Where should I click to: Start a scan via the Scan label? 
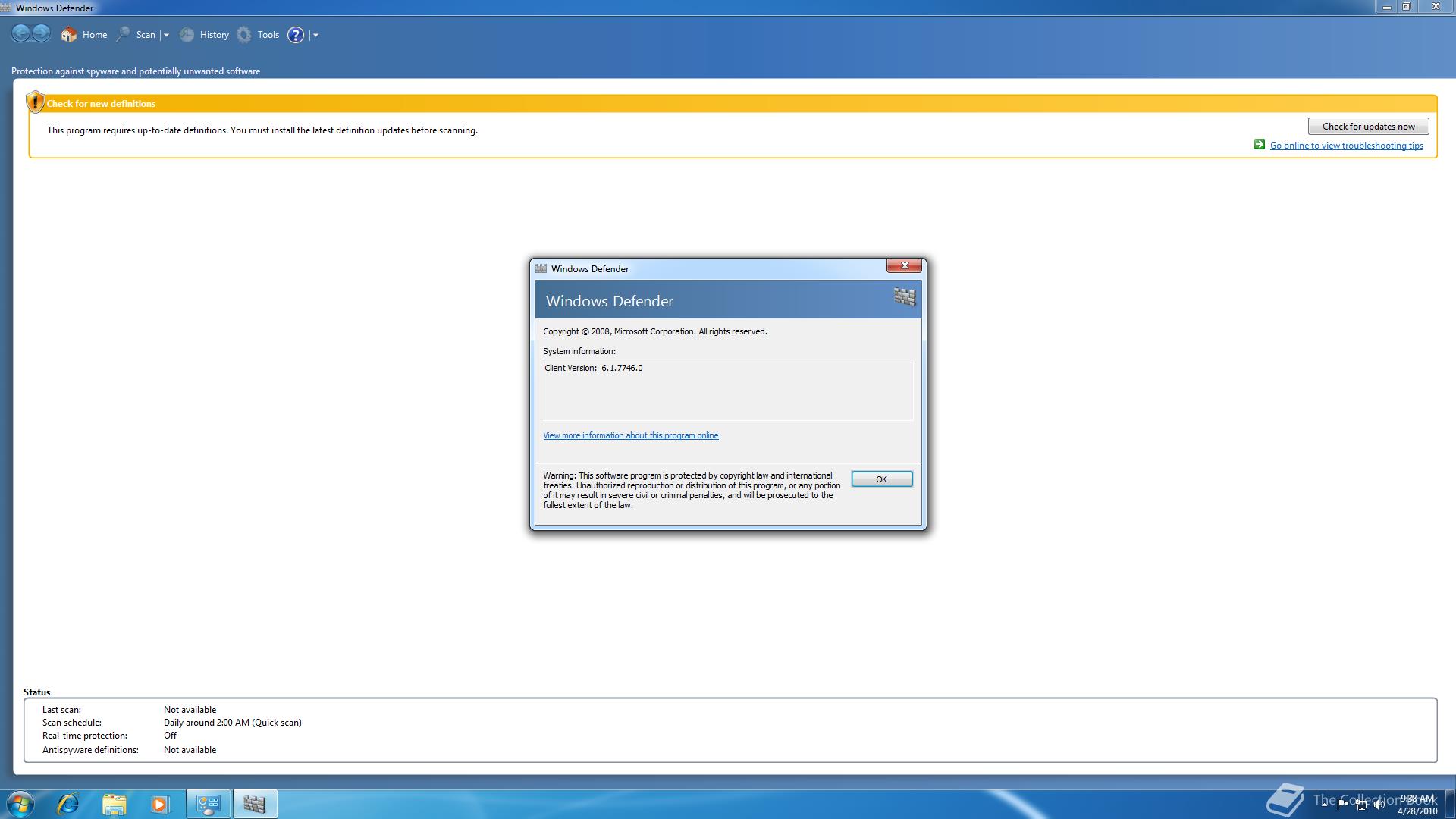click(146, 35)
